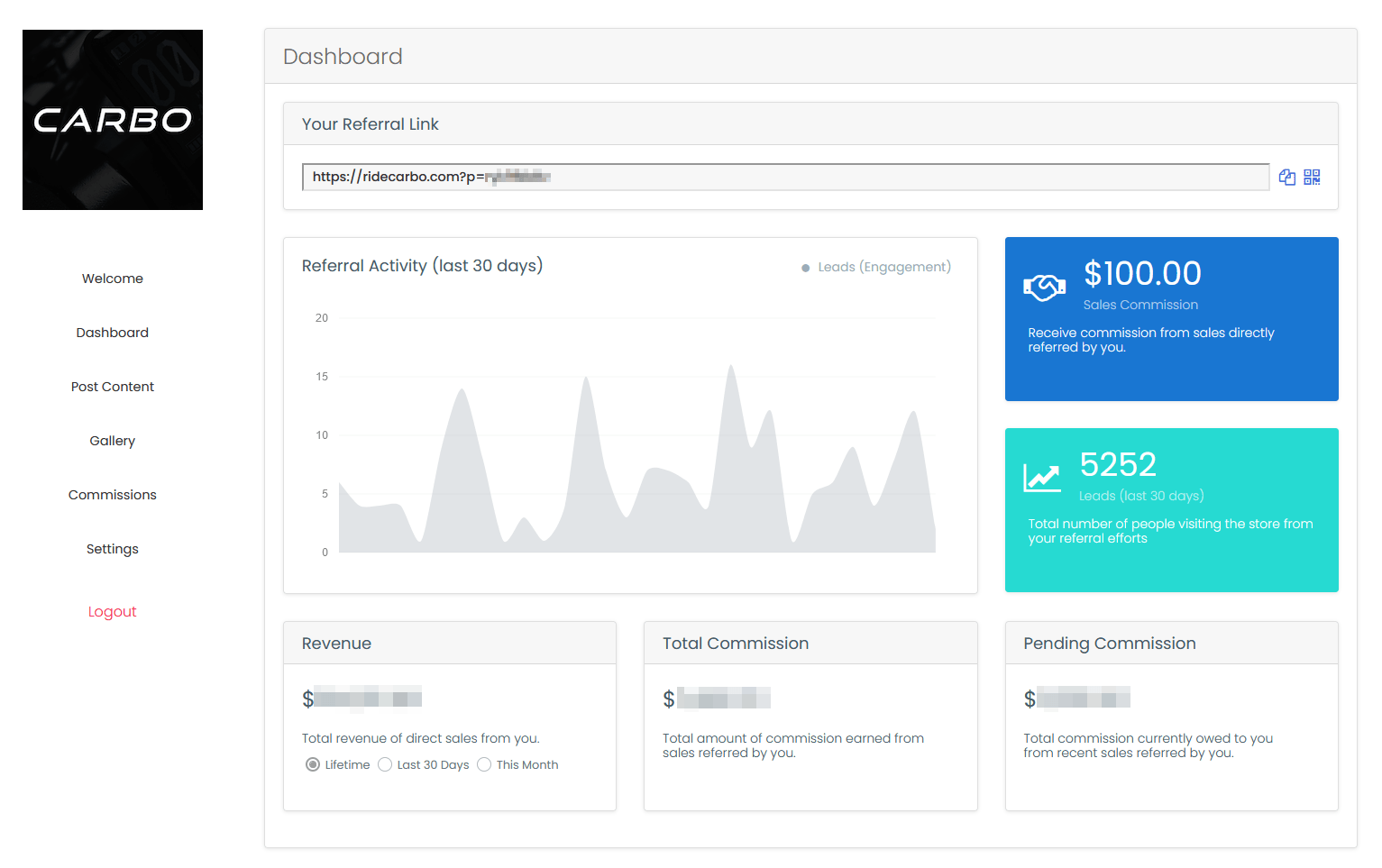Open the QR code icon for referral link
The width and height of the screenshot is (1382, 868).
click(1312, 178)
